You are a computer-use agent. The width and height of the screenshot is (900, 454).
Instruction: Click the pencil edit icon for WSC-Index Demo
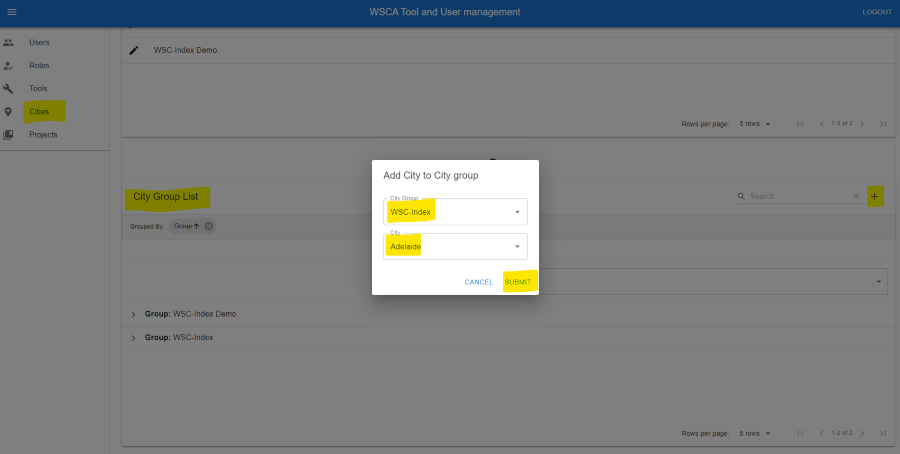pyautogui.click(x=134, y=50)
